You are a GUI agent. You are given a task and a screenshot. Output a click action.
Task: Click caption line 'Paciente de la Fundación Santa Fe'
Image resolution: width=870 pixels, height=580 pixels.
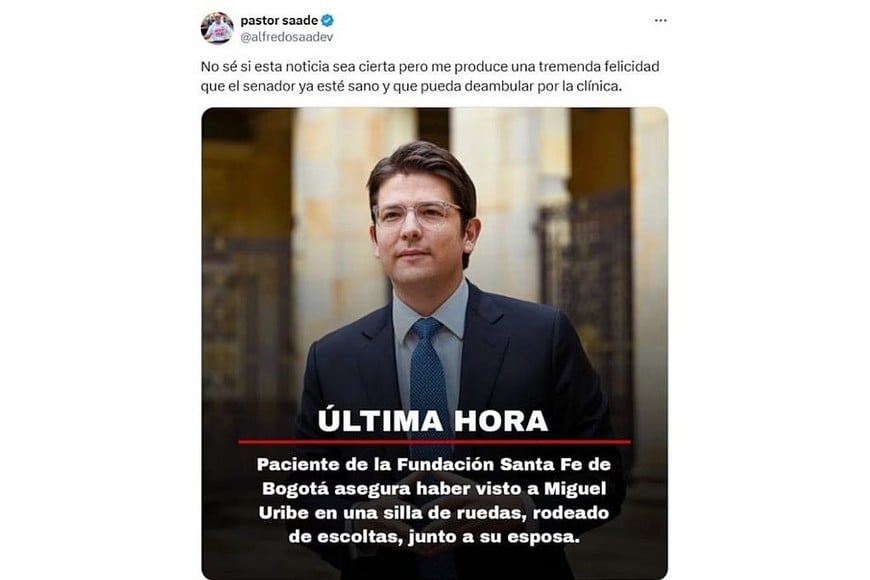(434, 464)
